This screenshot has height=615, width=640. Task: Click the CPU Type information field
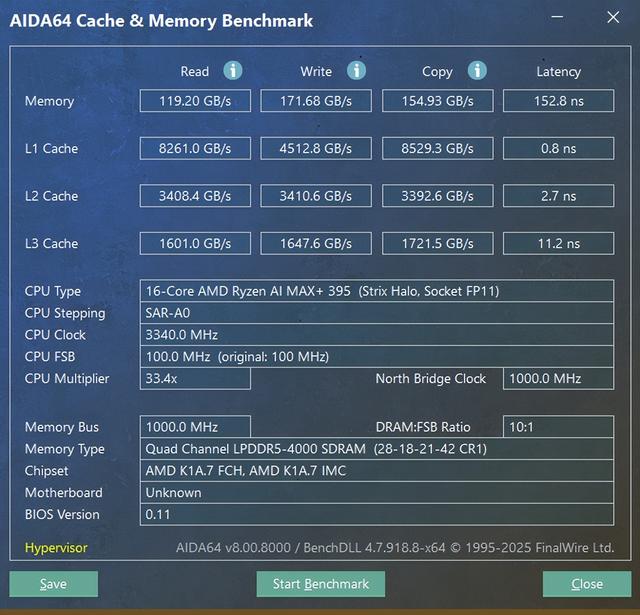[377, 291]
